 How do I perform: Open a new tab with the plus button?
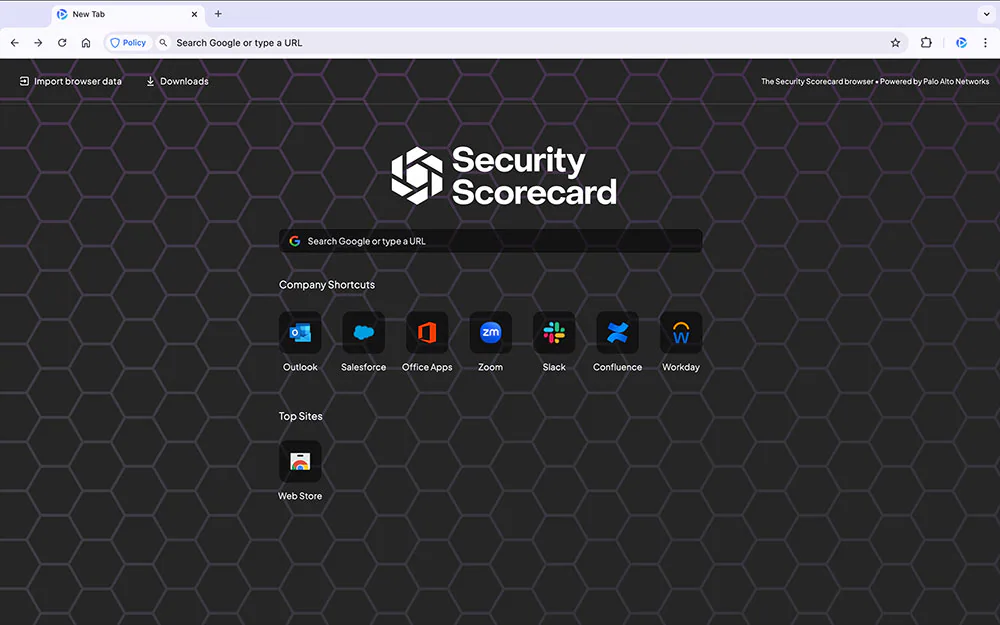coord(218,14)
